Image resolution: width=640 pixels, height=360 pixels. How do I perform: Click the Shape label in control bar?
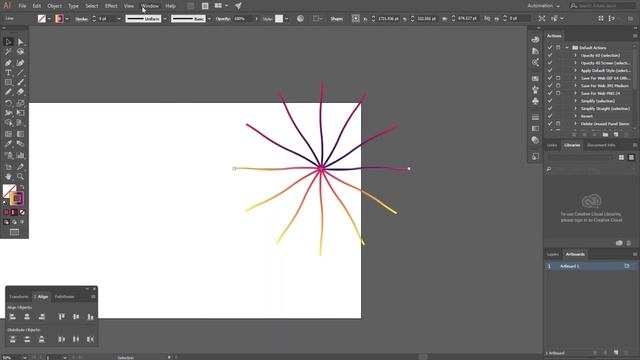(x=337, y=19)
